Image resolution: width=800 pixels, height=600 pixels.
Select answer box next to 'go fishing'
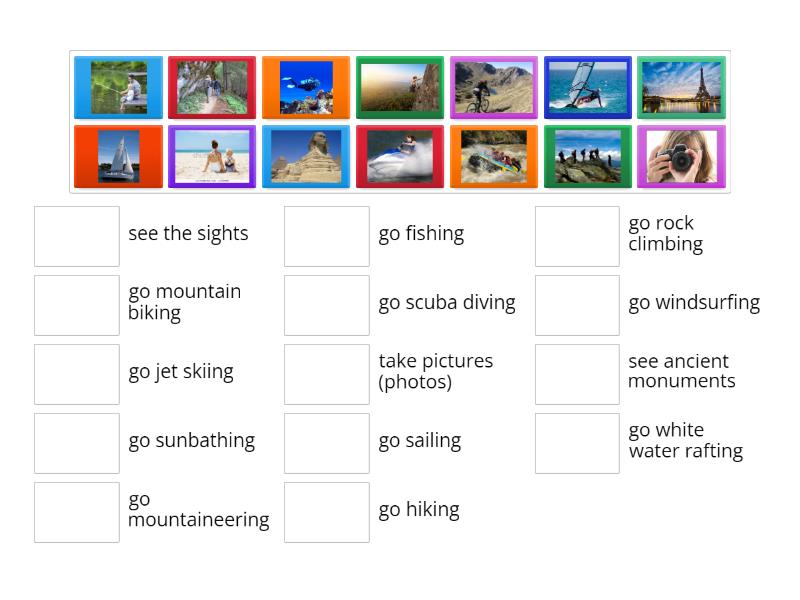327,236
